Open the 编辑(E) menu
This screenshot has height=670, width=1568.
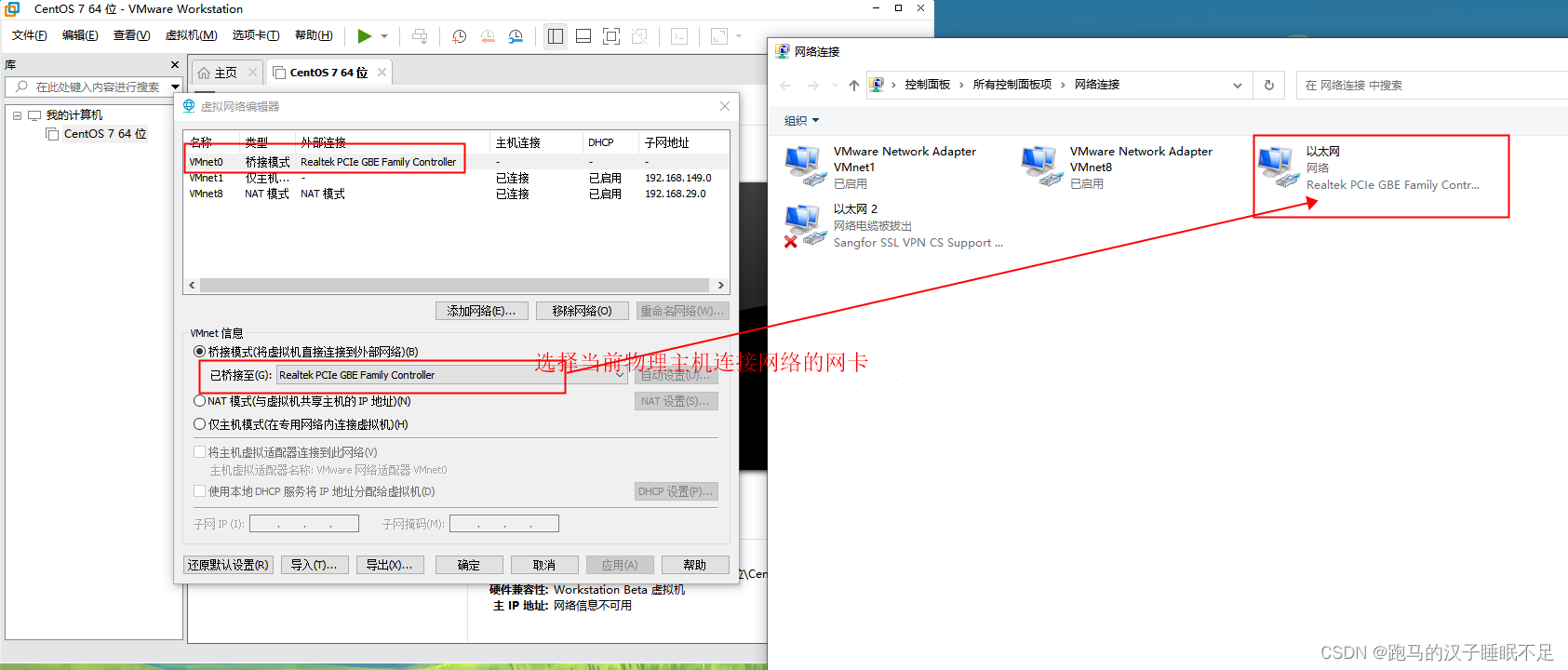(x=80, y=35)
